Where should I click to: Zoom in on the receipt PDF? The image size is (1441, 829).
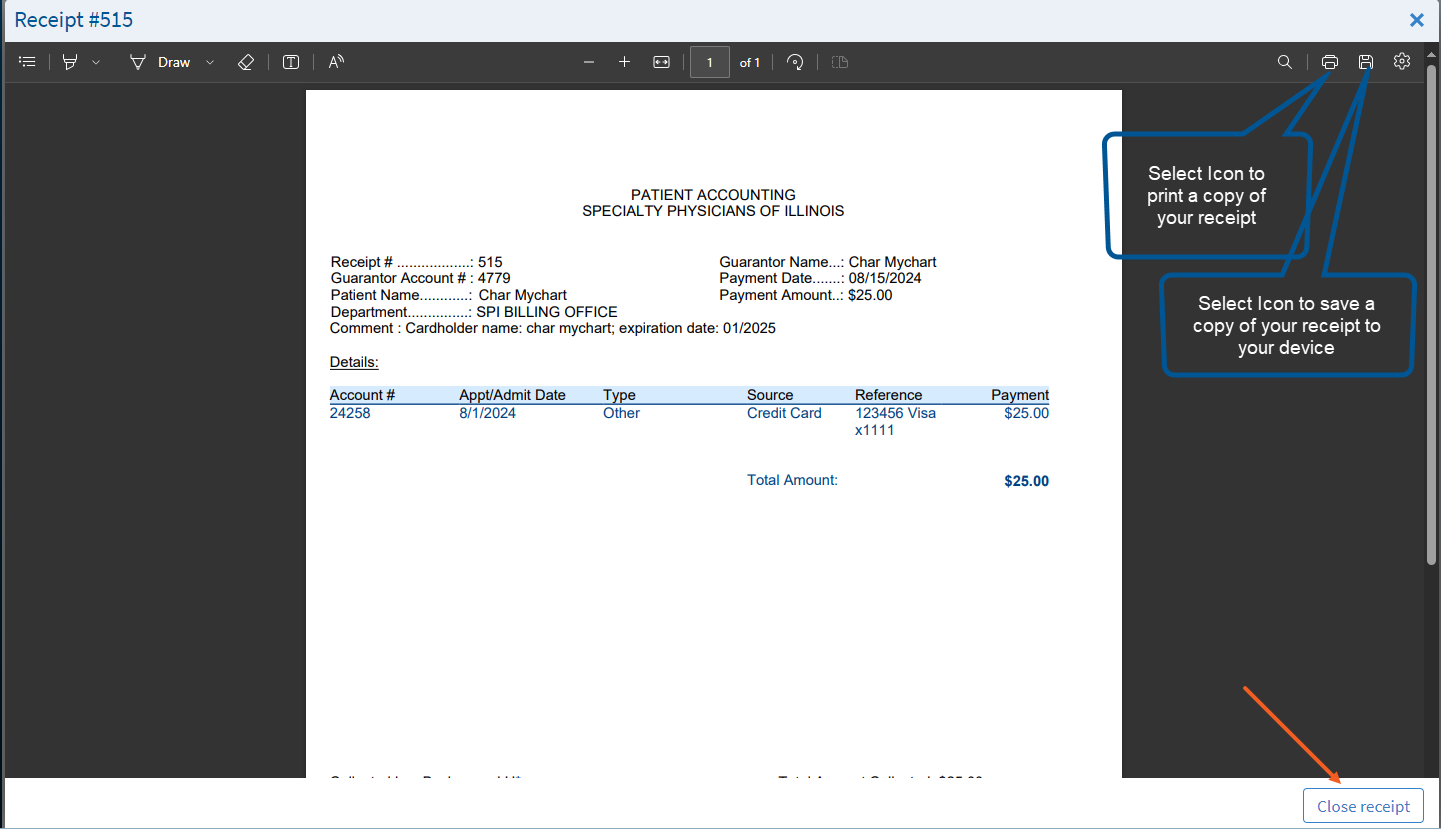pos(624,62)
